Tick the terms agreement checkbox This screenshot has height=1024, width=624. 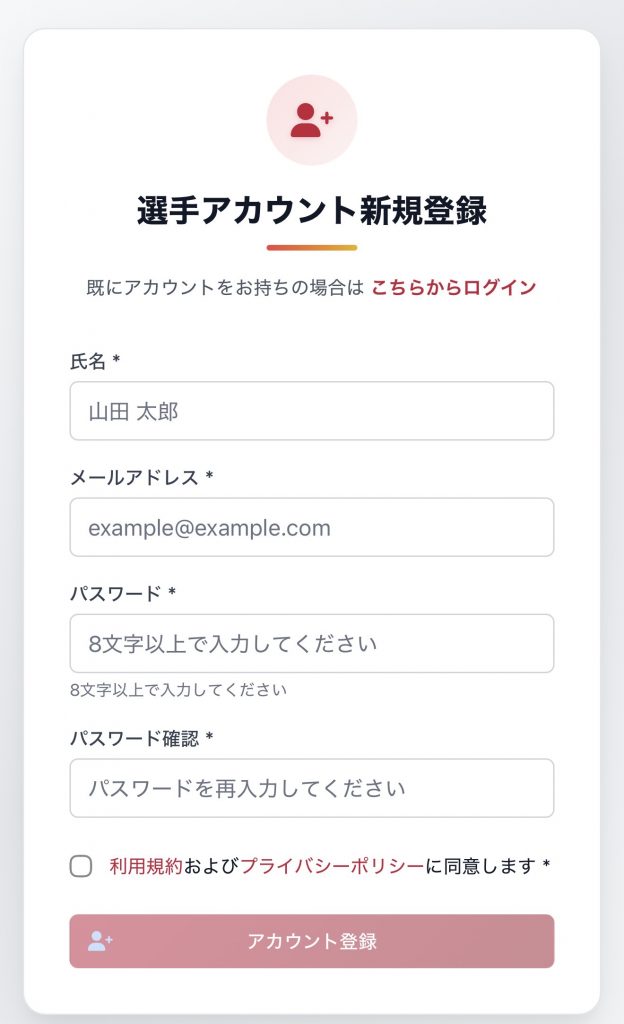[81, 866]
